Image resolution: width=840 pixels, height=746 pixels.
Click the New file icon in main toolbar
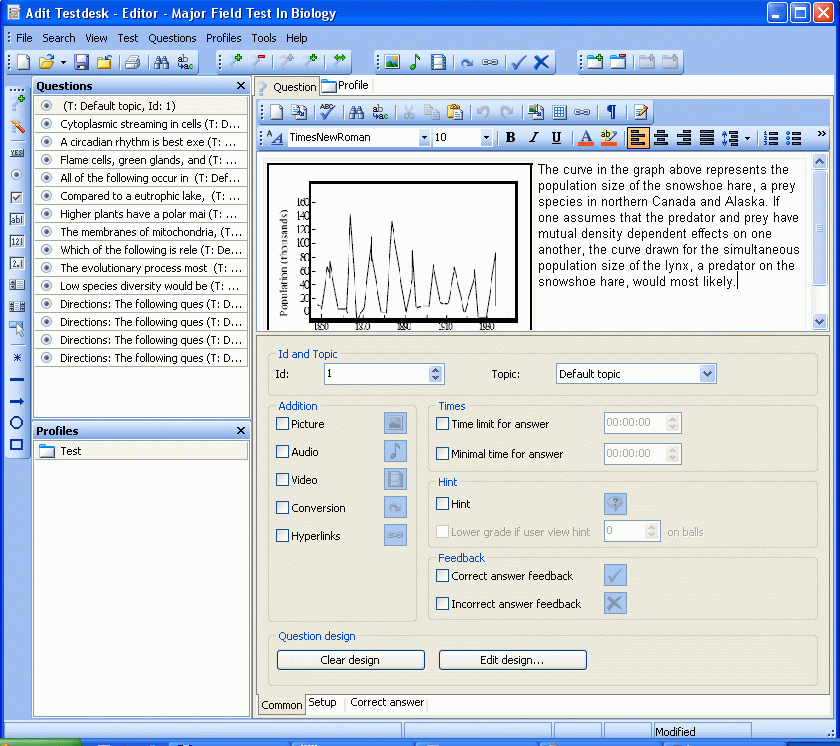[24, 62]
